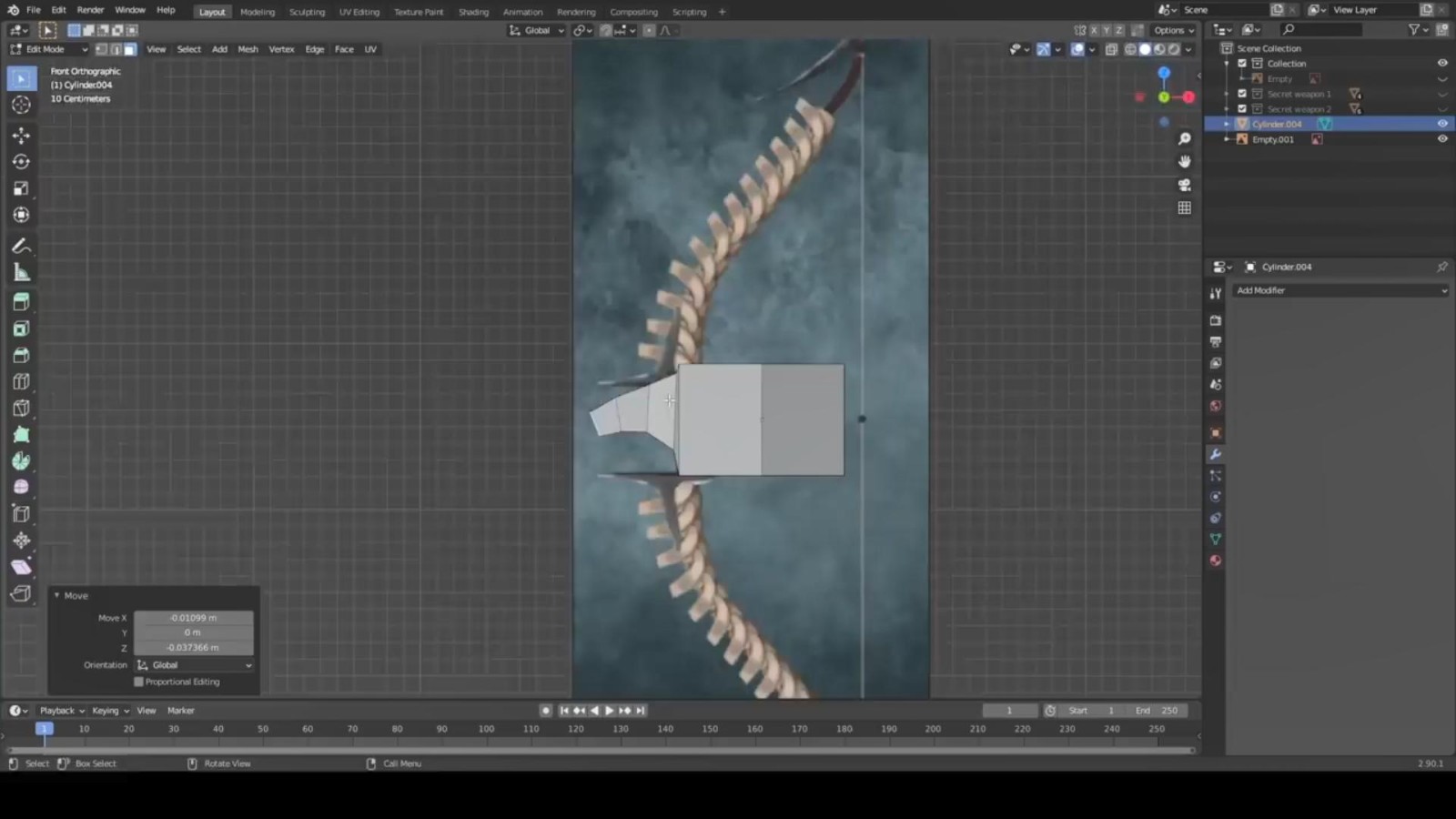Open the Mesh menu in header
Screen dimensions: 1456x819
pos(248,49)
